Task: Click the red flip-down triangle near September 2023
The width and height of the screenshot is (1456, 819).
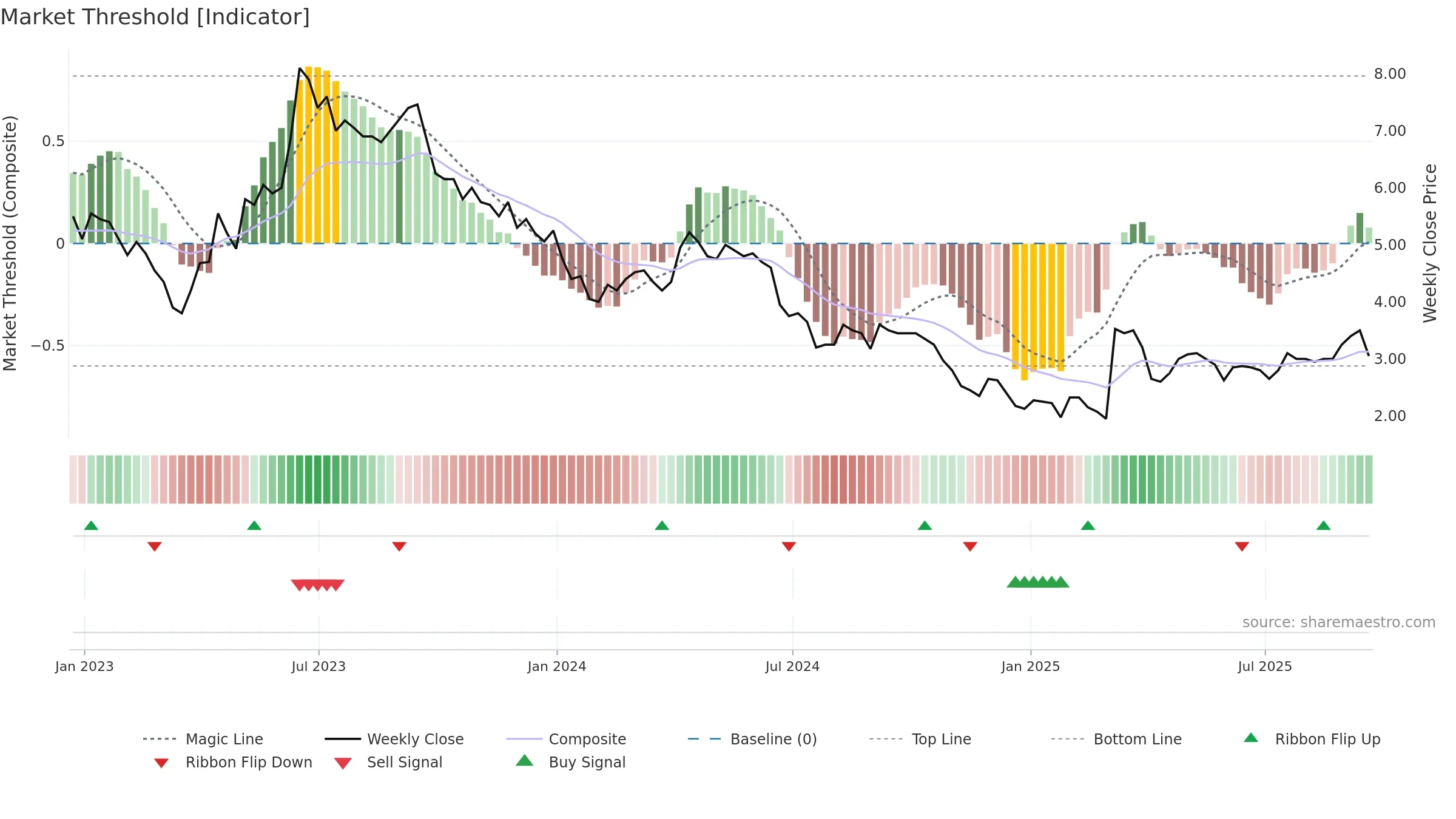Action: (399, 547)
